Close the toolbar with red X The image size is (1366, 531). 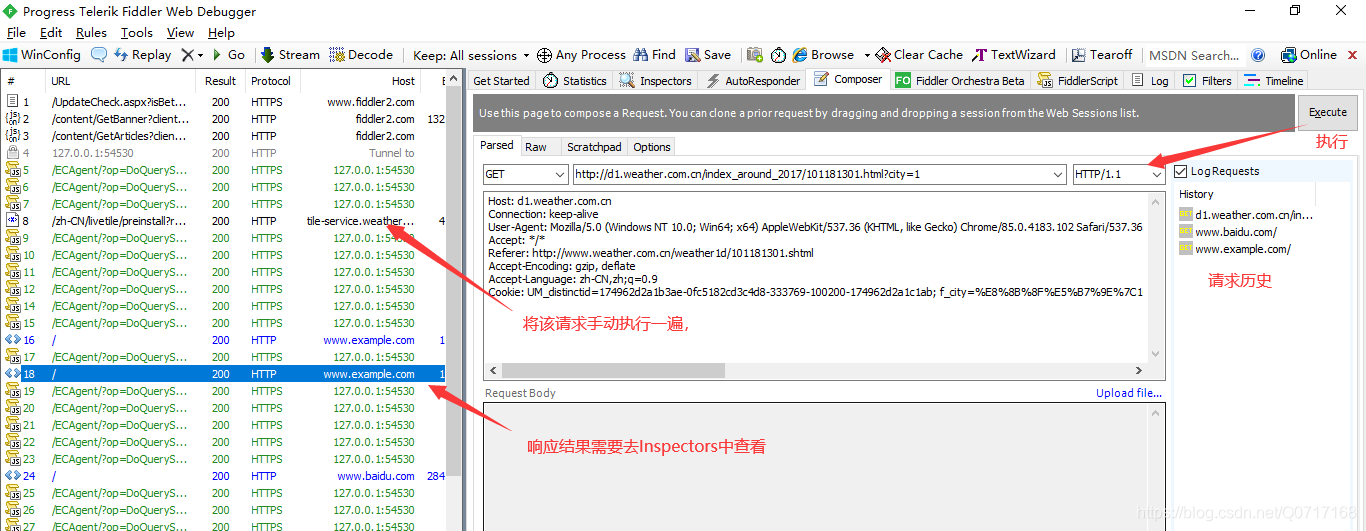[x=1353, y=55]
